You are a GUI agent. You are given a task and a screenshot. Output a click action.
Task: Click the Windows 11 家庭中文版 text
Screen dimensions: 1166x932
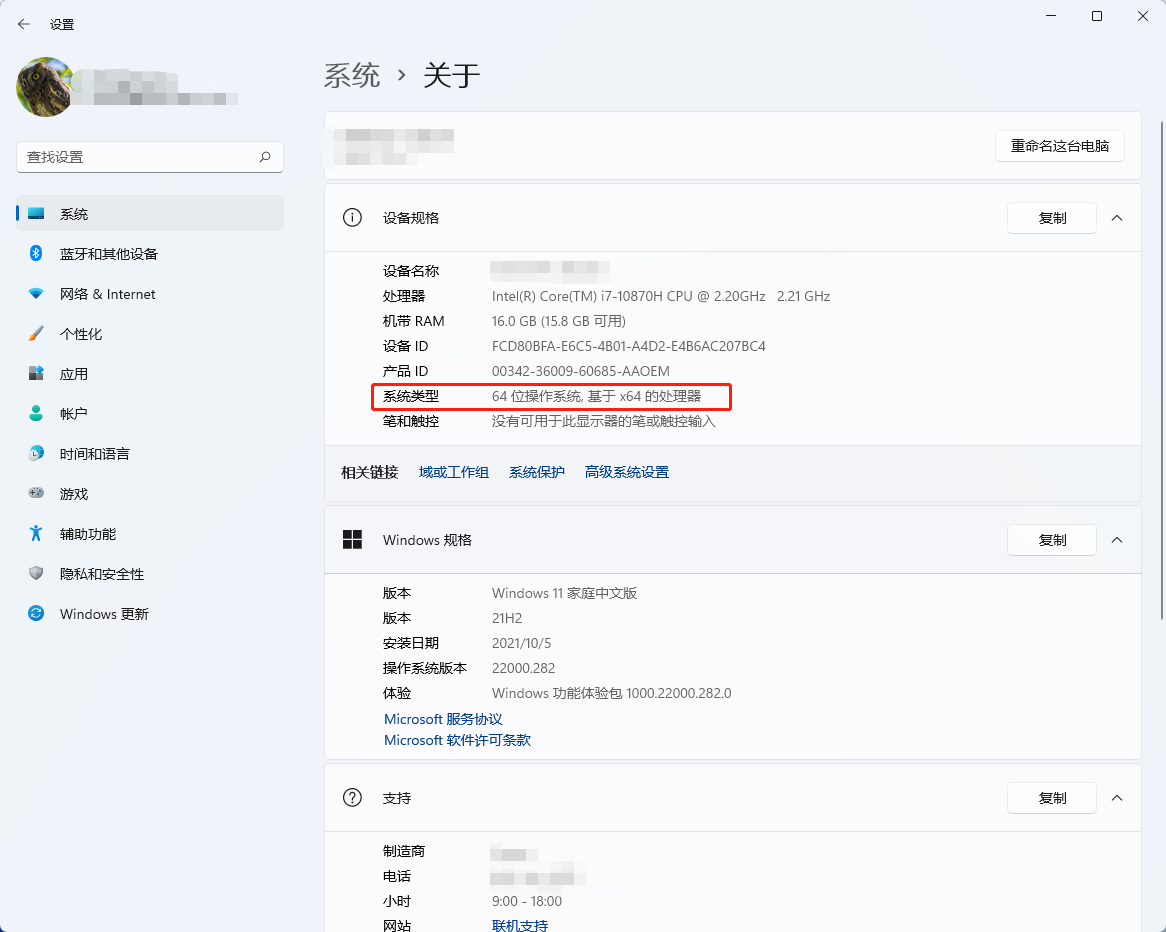(x=564, y=593)
